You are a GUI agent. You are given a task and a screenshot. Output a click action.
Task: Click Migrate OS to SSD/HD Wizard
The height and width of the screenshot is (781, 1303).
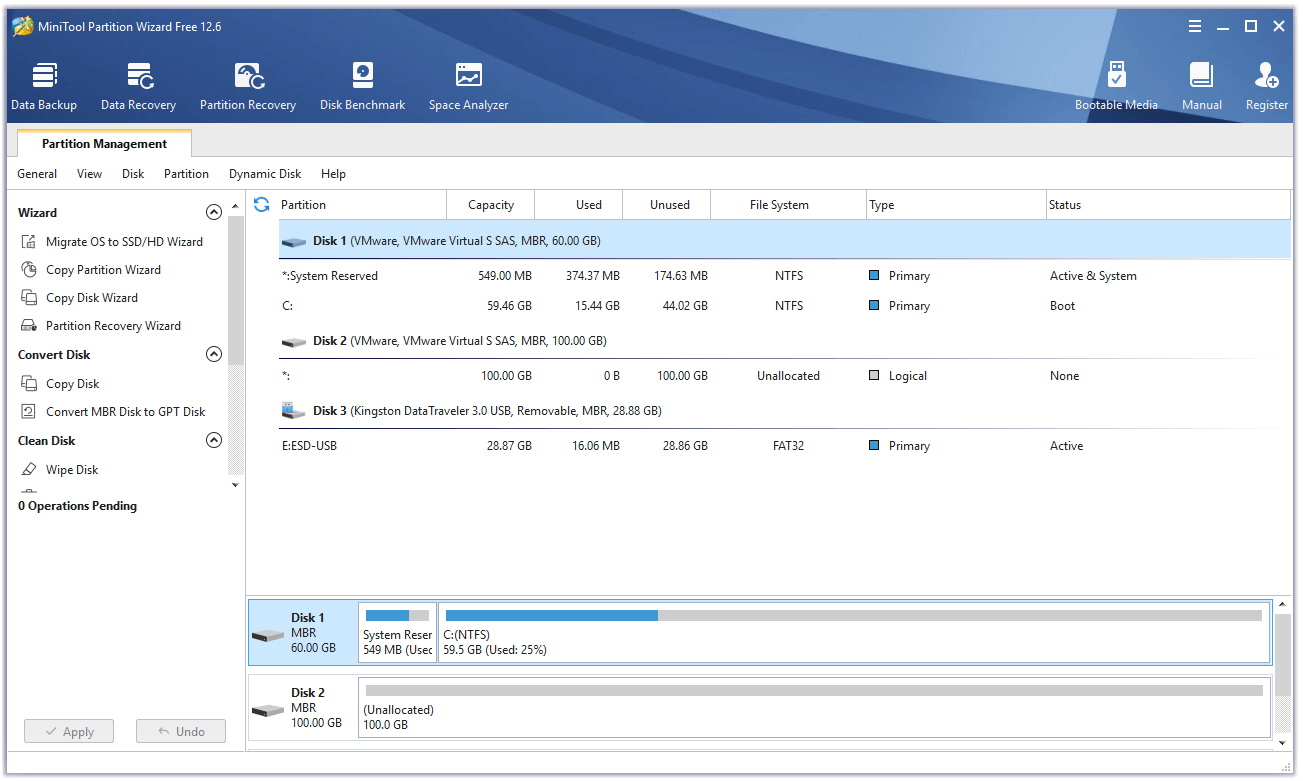tap(124, 242)
